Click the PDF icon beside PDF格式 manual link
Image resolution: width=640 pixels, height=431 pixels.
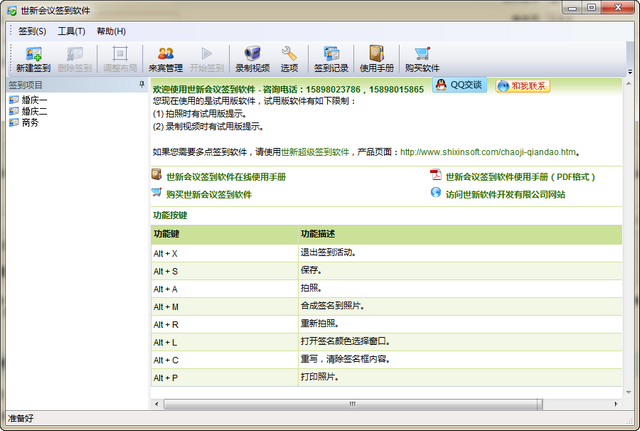tap(436, 175)
